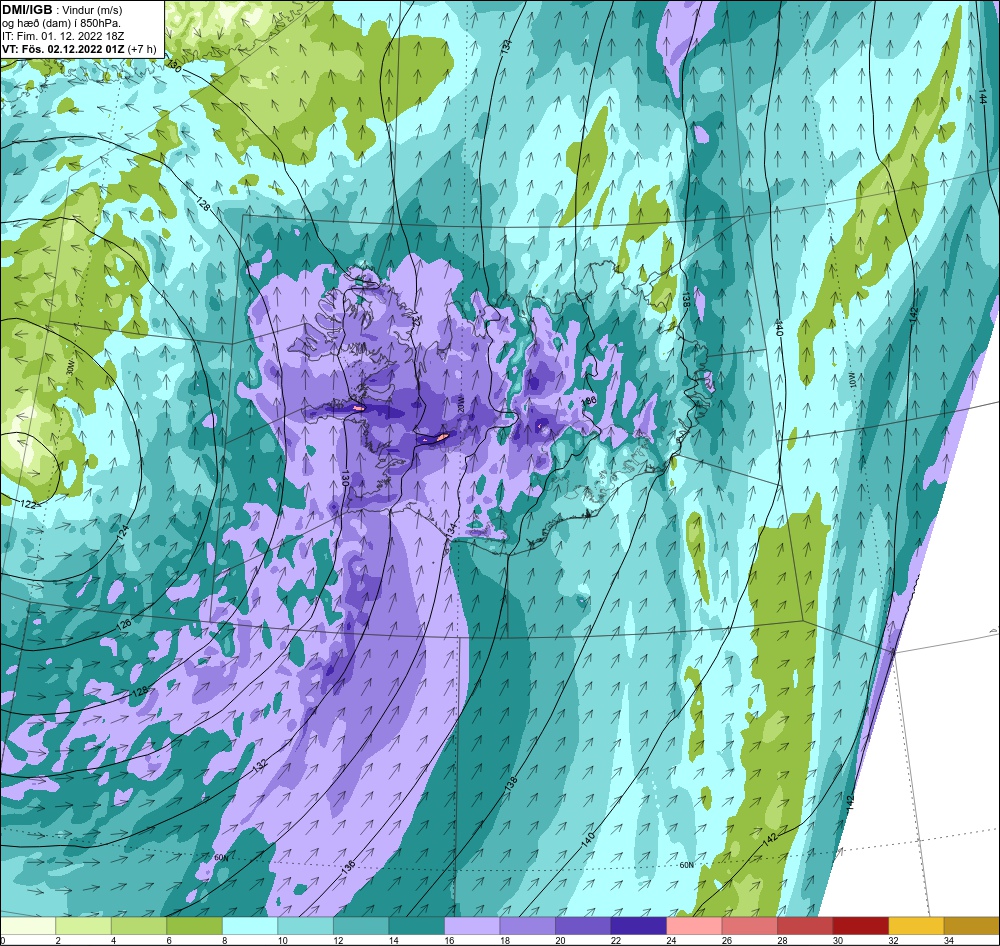Click the "144" contour label
1000x946 pixels.
click(x=982, y=96)
